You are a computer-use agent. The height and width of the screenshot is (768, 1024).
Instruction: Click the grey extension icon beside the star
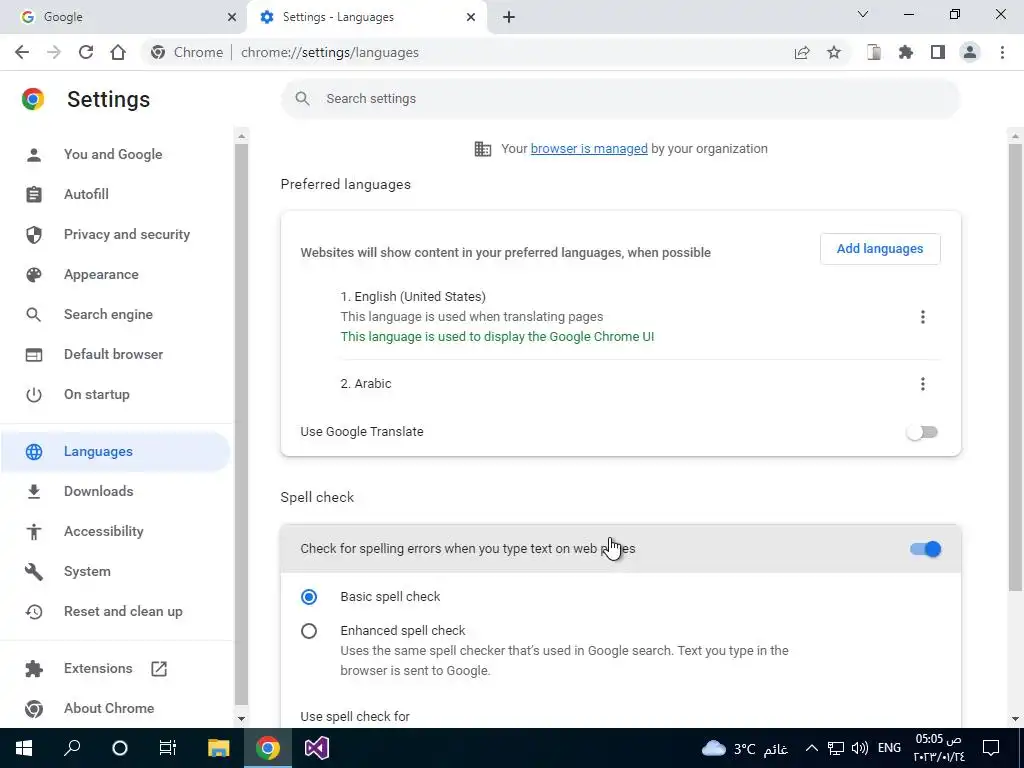point(874,52)
